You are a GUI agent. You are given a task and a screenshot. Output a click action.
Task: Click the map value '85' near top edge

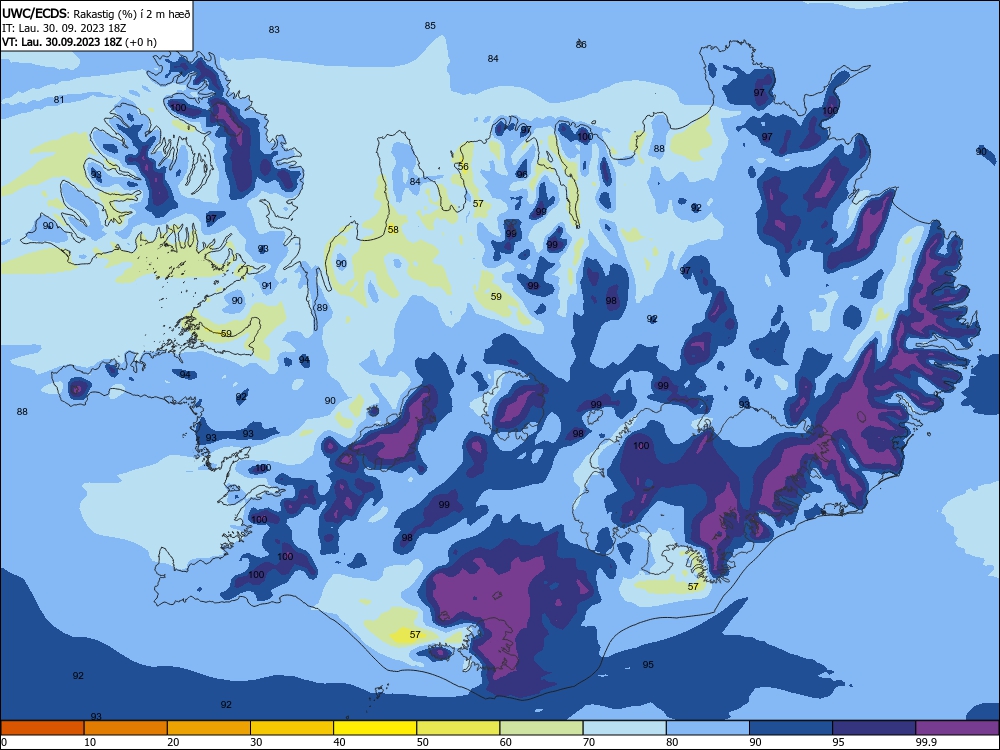[430, 26]
